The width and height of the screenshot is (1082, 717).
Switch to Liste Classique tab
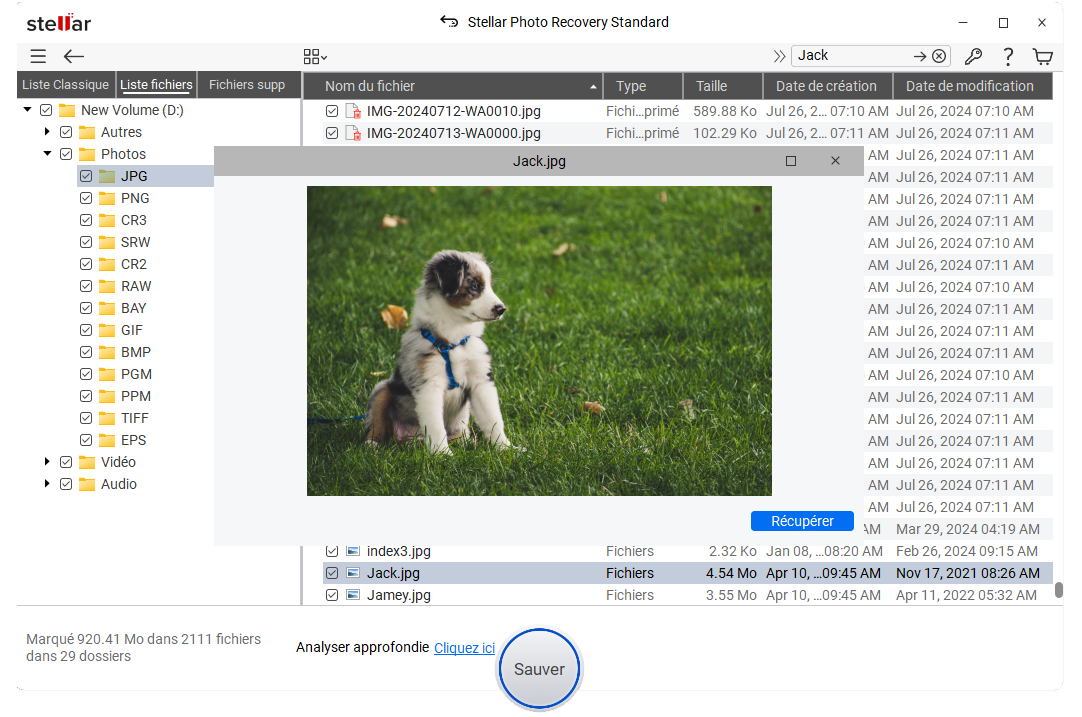tap(64, 85)
